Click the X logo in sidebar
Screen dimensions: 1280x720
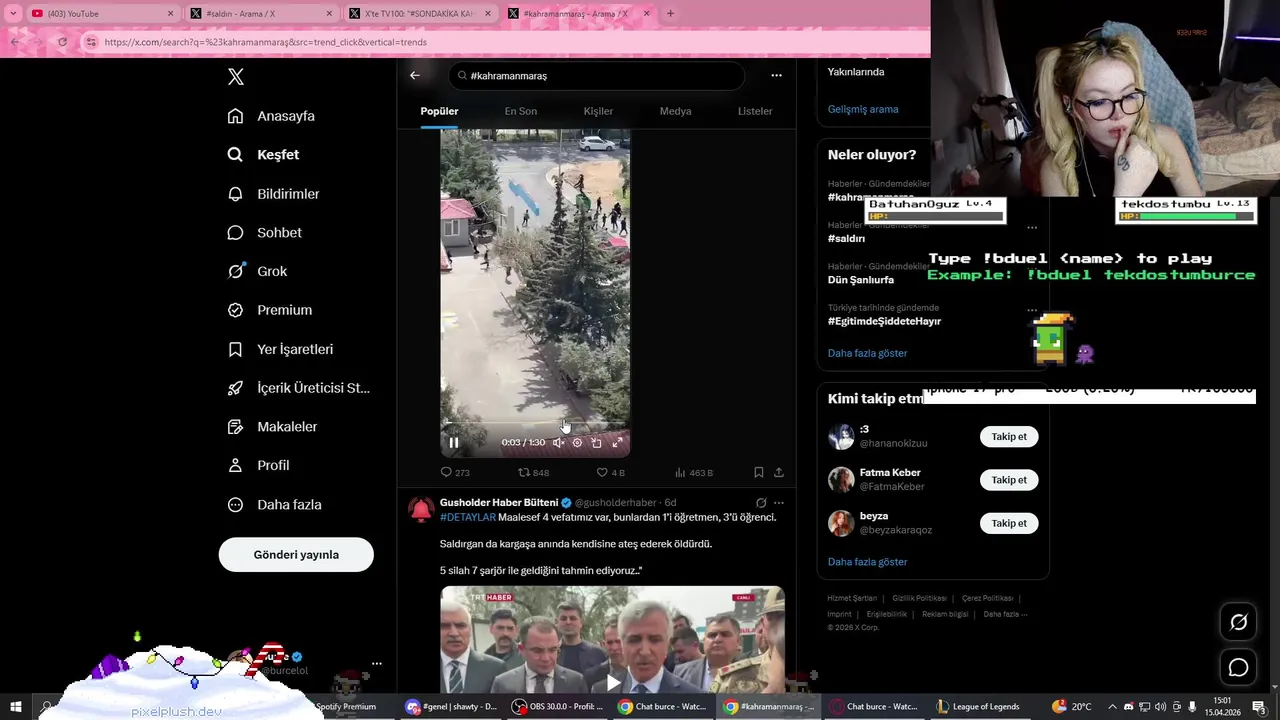pyautogui.click(x=235, y=77)
